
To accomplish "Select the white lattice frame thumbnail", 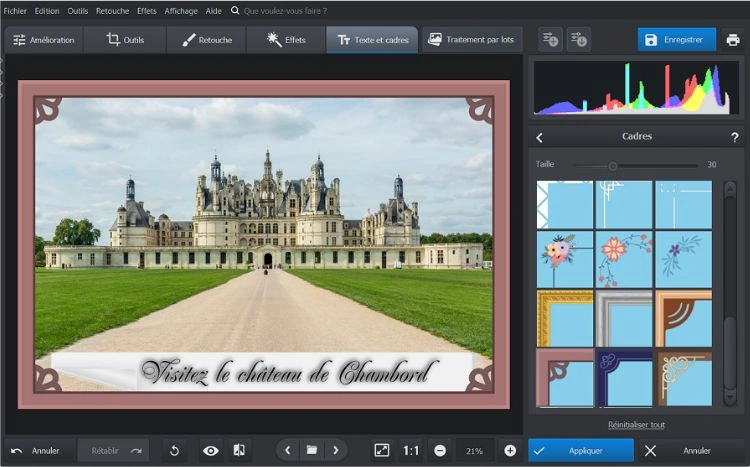I will coord(565,205).
